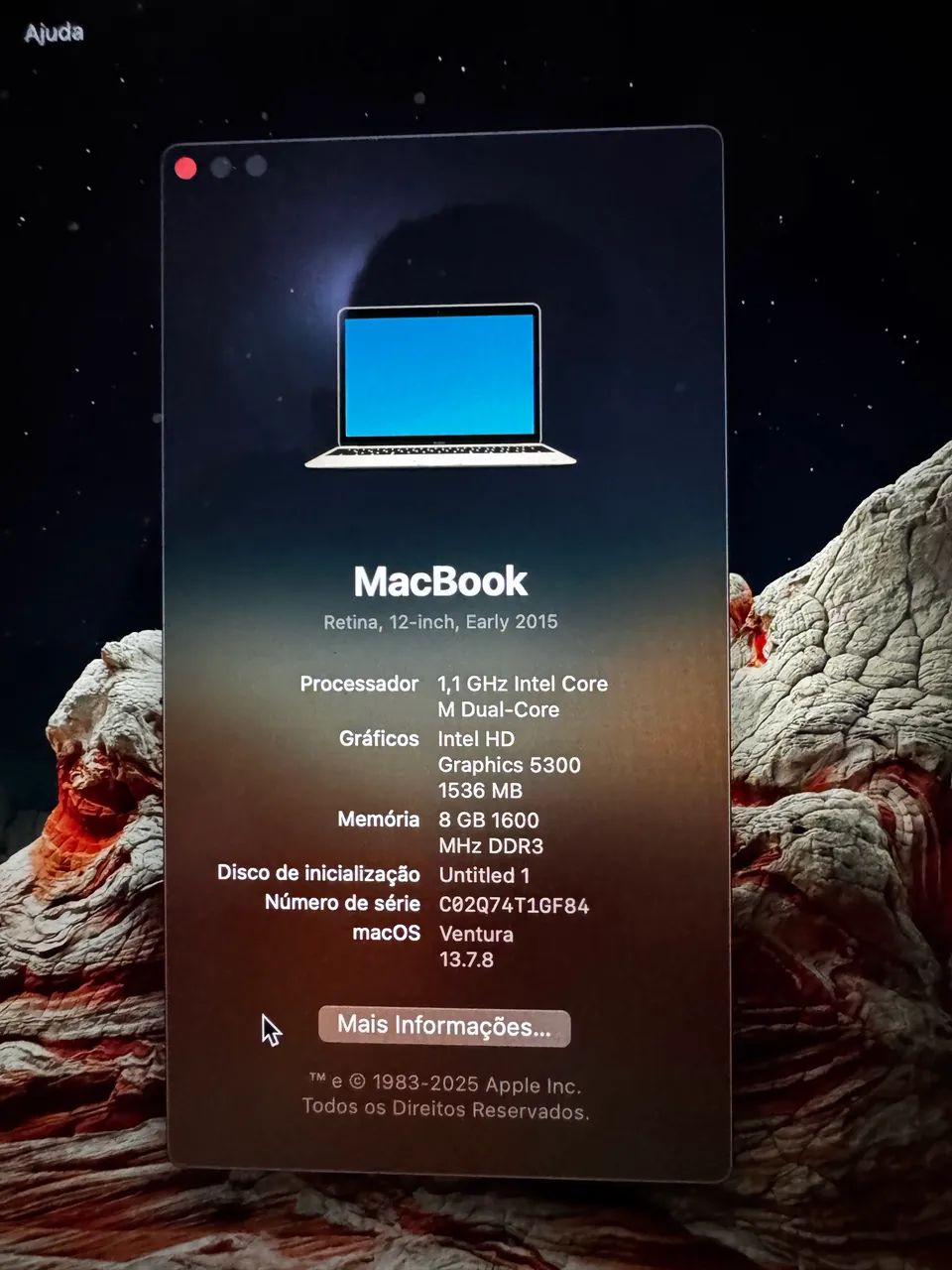This screenshot has height=1270, width=952.
Task: Click the Ventura 13.7.8 macOS version value
Action: [x=476, y=947]
